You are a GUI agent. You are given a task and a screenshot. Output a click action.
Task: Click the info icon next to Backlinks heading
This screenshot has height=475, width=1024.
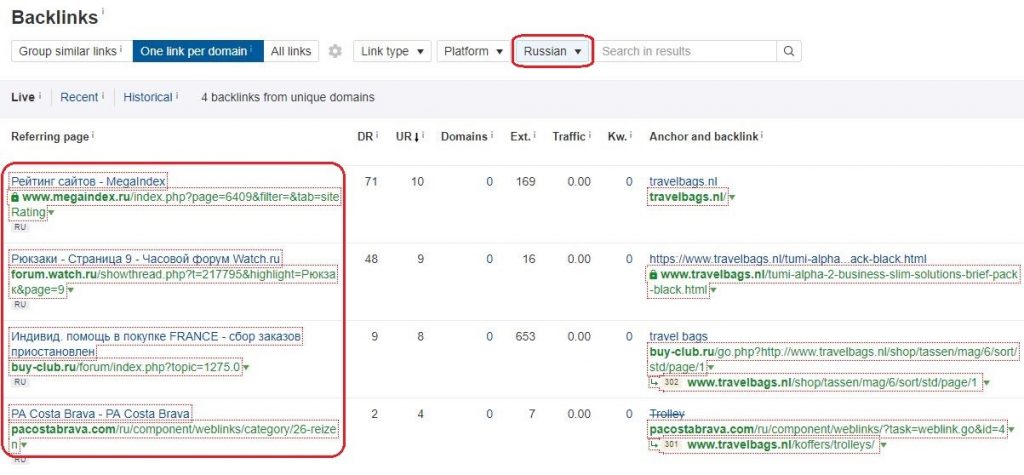(104, 13)
